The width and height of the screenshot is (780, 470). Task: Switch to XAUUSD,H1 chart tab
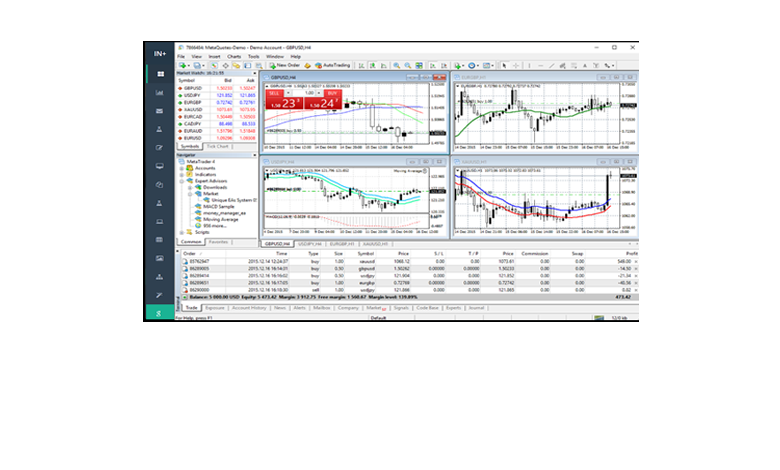376,244
